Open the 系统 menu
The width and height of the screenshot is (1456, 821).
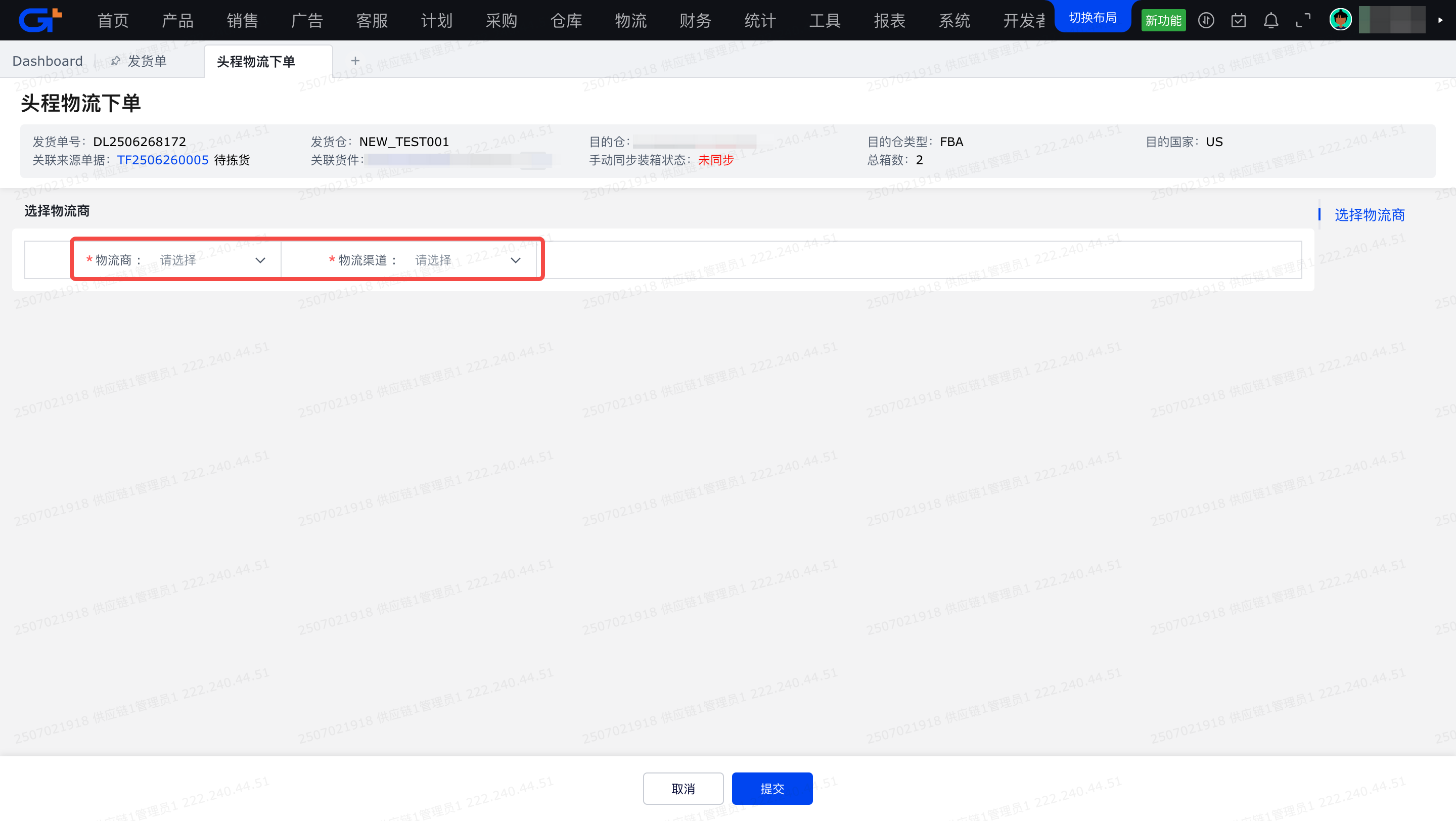[x=954, y=21]
